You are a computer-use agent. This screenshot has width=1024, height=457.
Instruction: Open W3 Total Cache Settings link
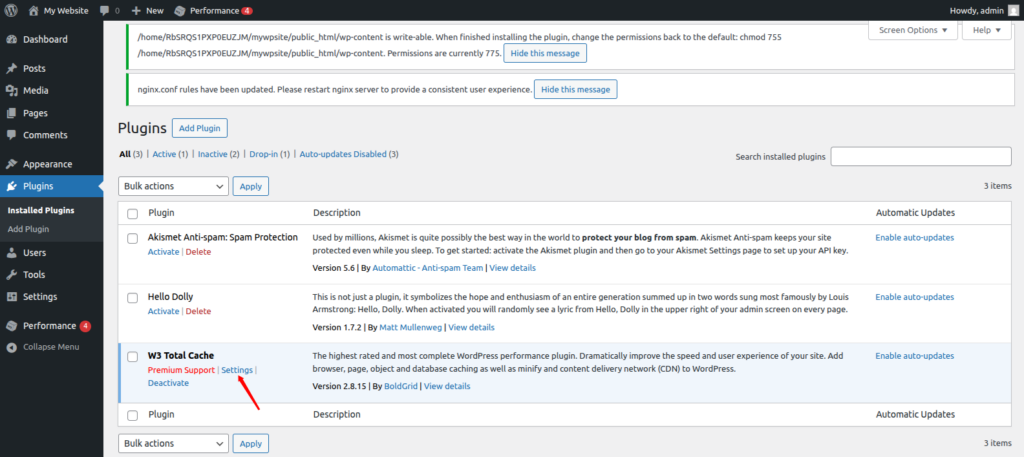point(237,370)
